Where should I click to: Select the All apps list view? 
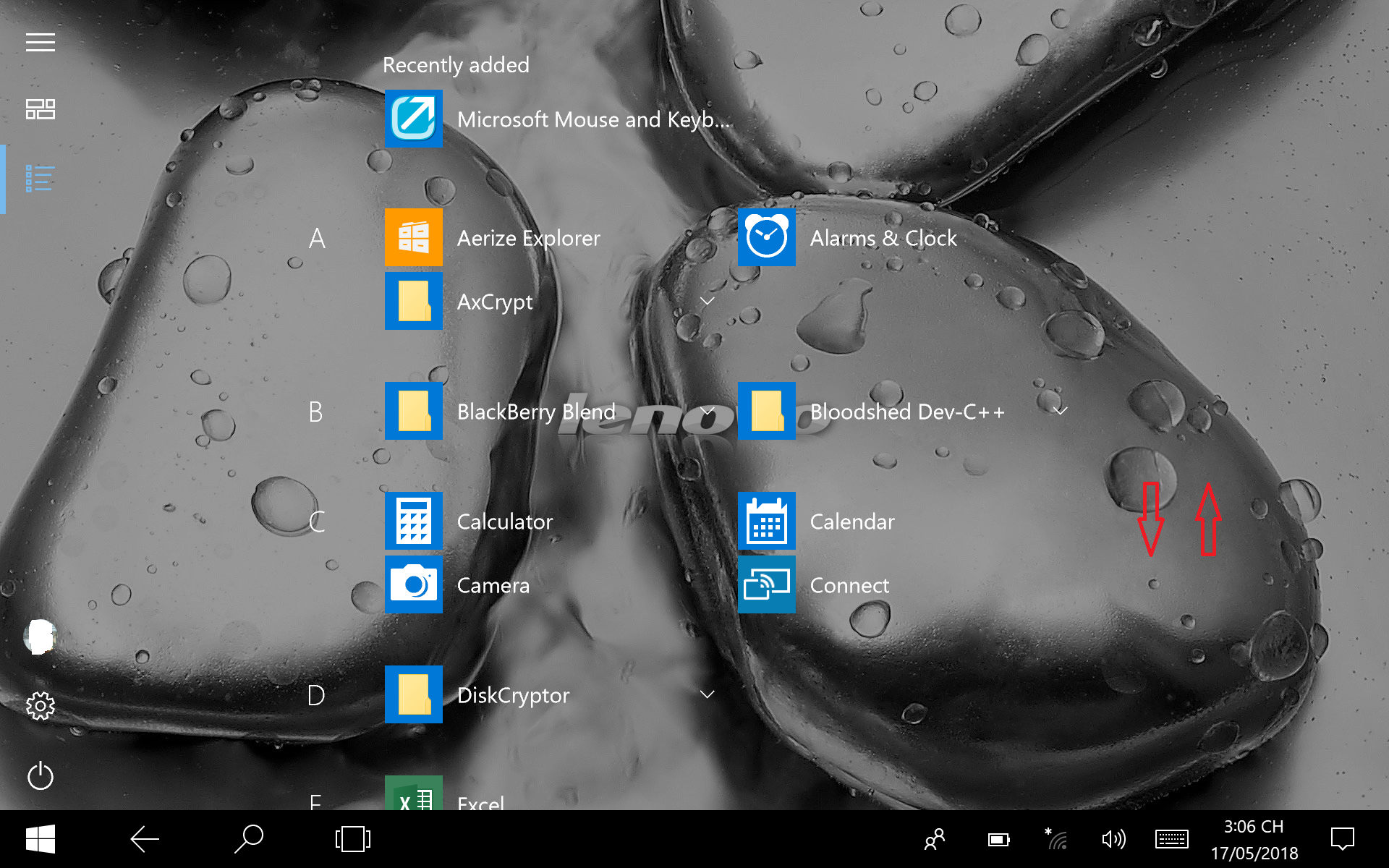tap(41, 179)
